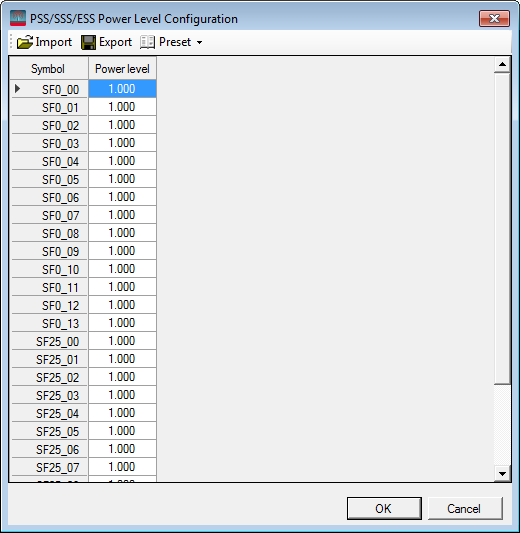This screenshot has height=533, width=520.
Task: Select the SF0_00 power level cell
Action: click(x=122, y=89)
